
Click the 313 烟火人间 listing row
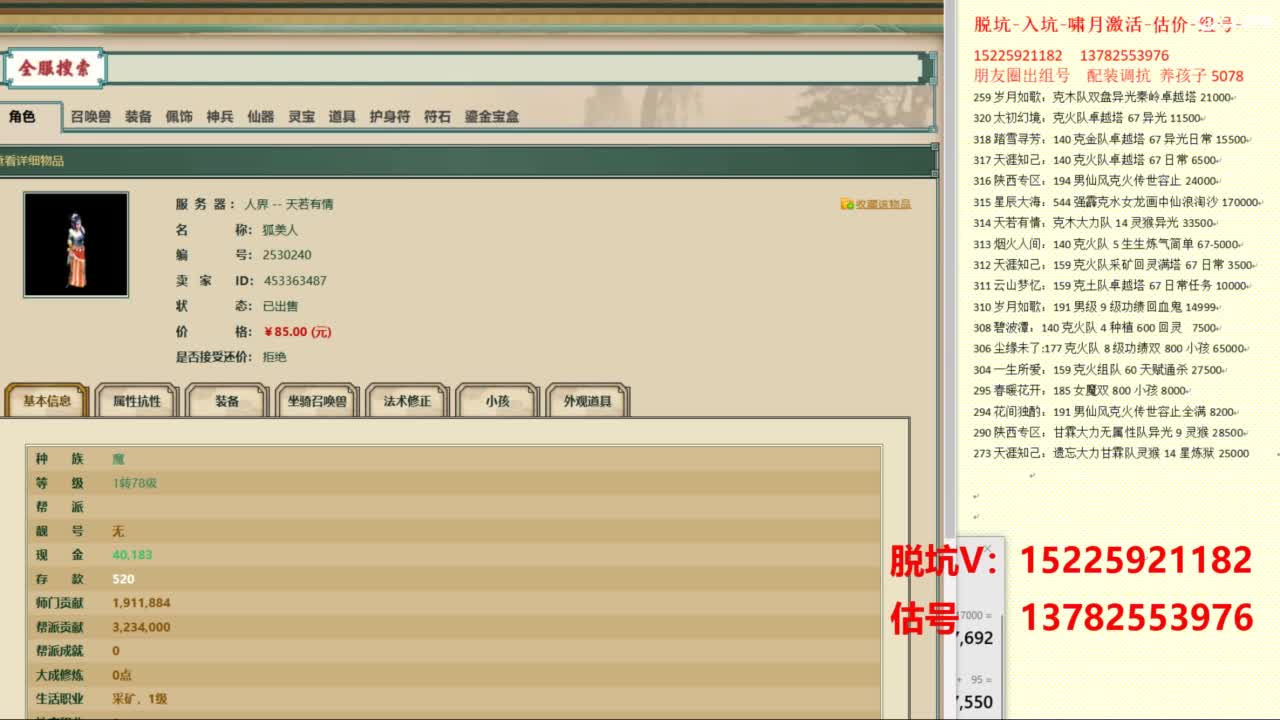coord(1108,244)
